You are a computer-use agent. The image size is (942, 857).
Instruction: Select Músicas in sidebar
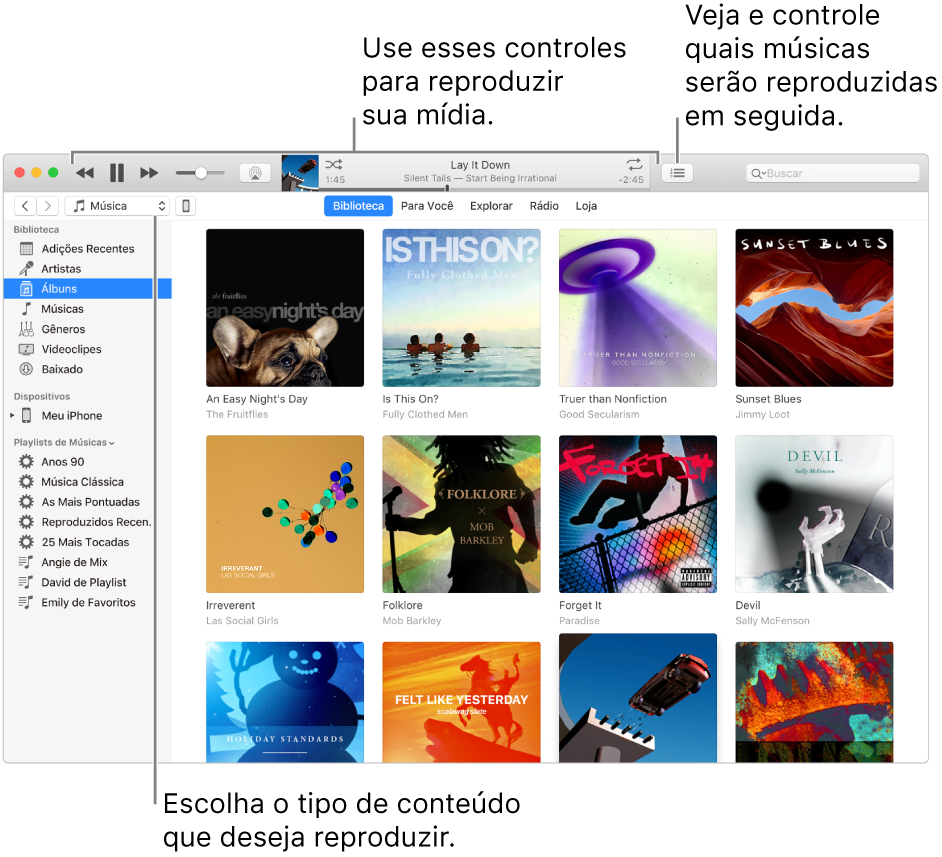tap(88, 309)
